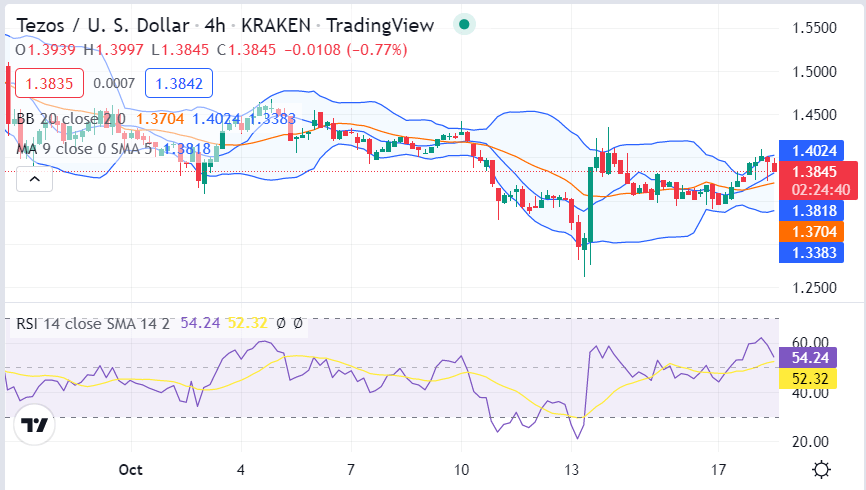Click the high value H1.3997
866x490 pixels.
point(113,50)
